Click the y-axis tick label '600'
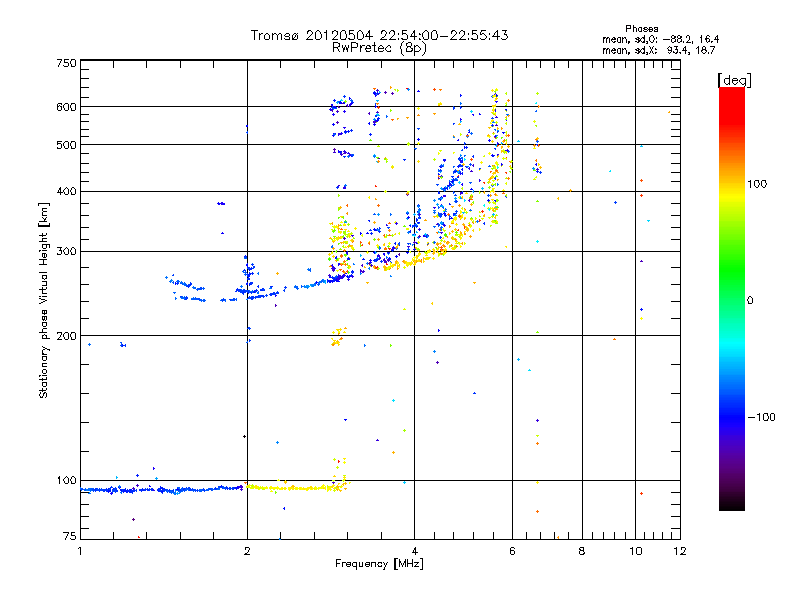The width and height of the screenshot is (800, 600). (x=66, y=107)
